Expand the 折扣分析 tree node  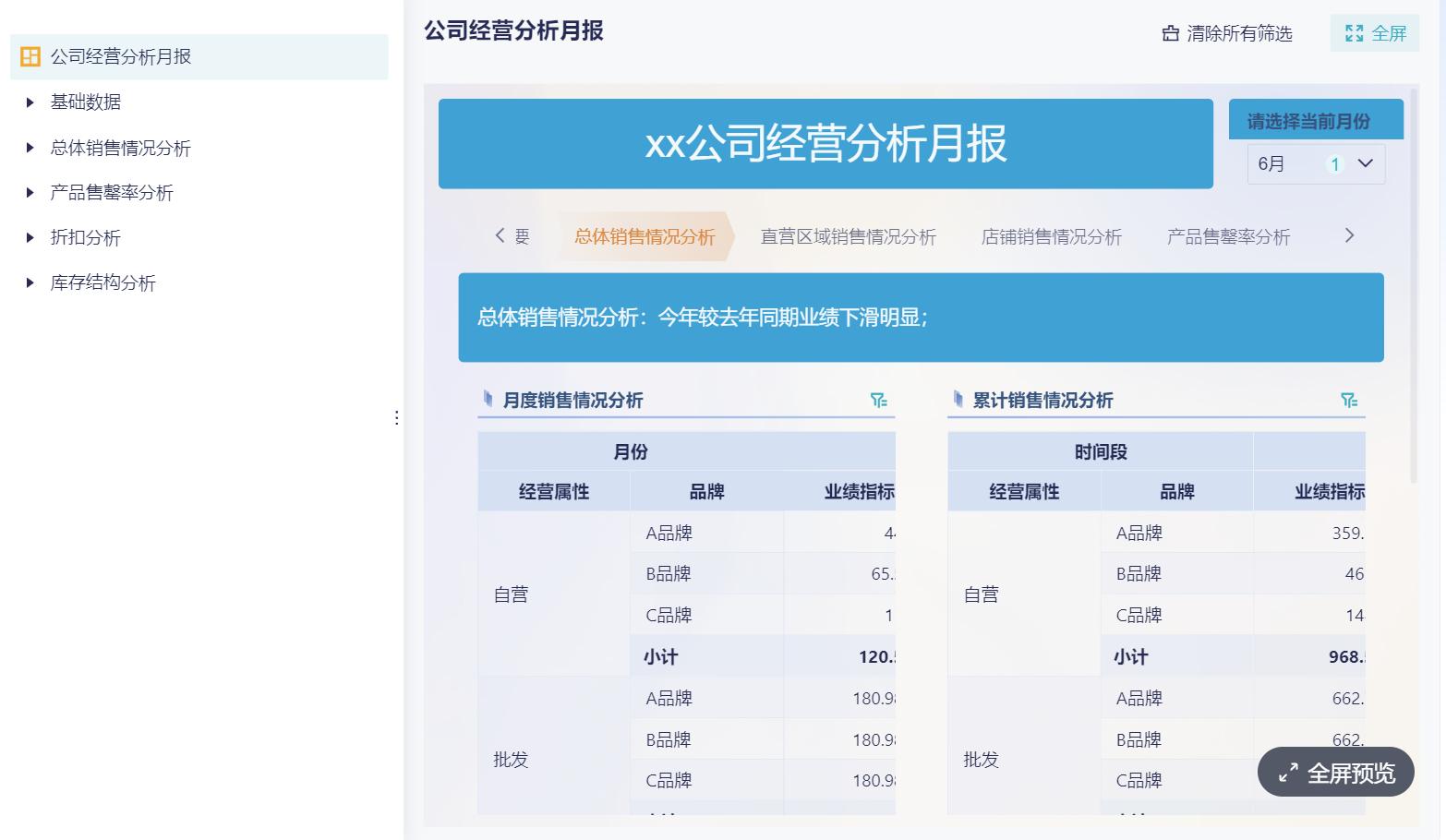click(x=30, y=238)
